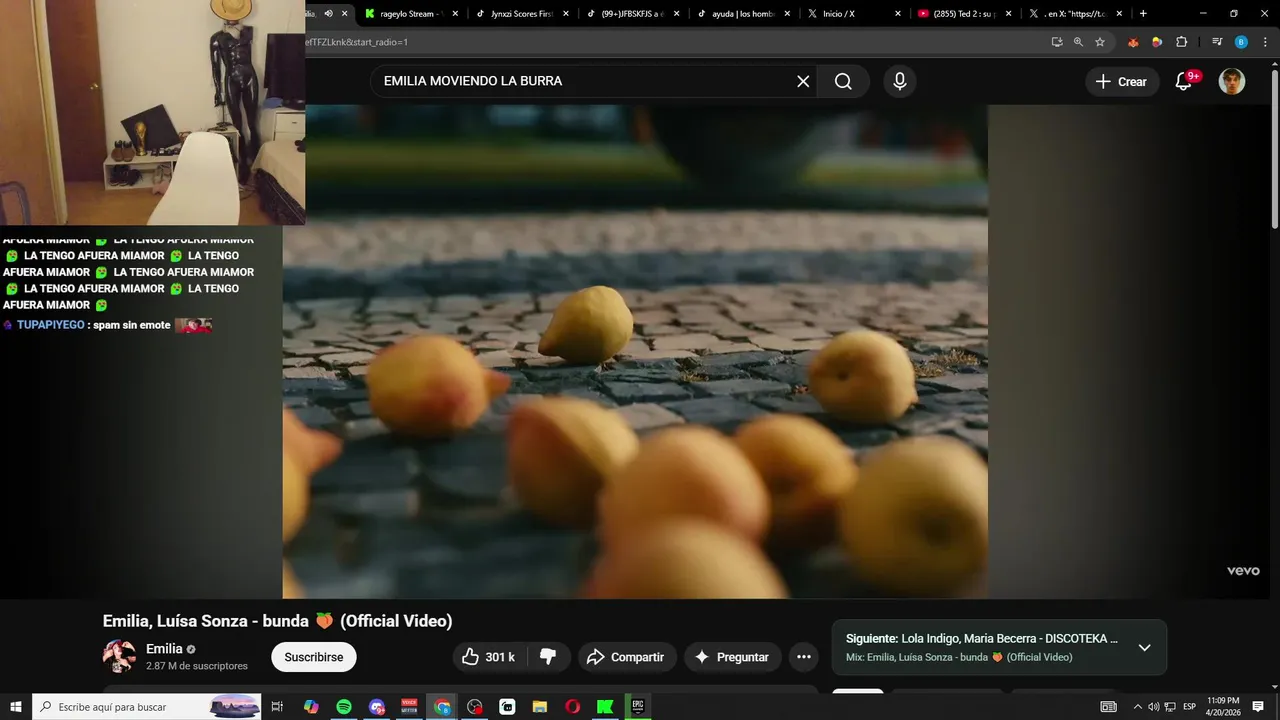The width and height of the screenshot is (1280, 720).
Task: Open Chrome extensions puzzle icon
Action: [1181, 42]
